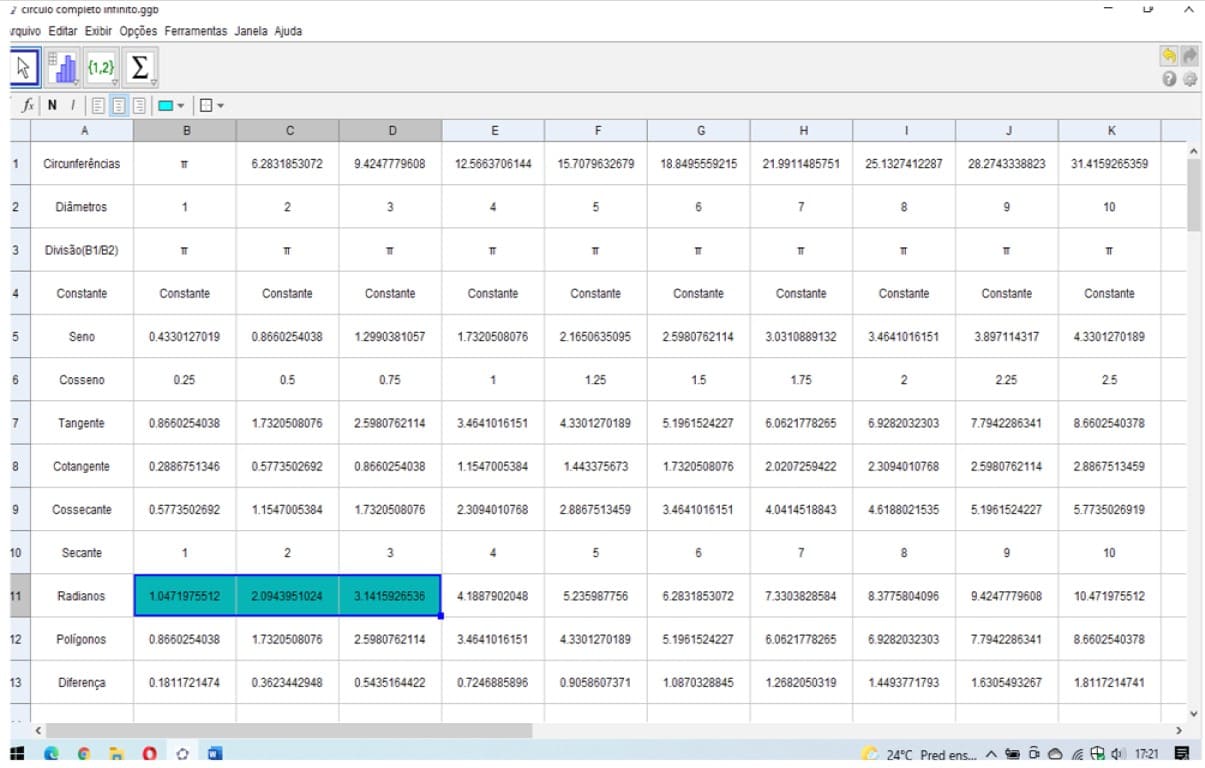Open the Ferramentas menu
This screenshot has height=768, width=1205.
click(x=196, y=31)
